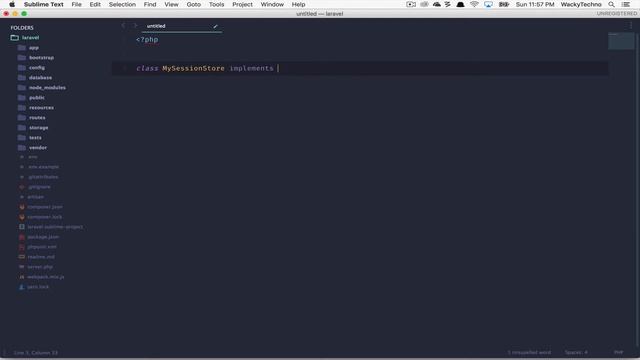Open the PHP syntax selector in status bar
Viewport: 640px width, 360px height.
(x=619, y=353)
